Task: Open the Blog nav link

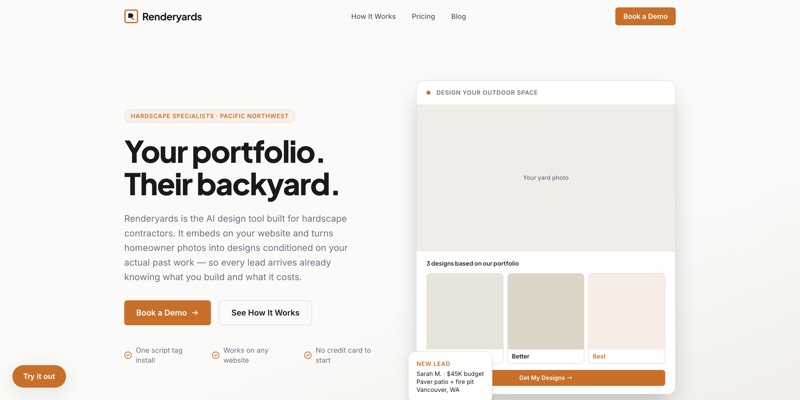Action: pyautogui.click(x=459, y=16)
